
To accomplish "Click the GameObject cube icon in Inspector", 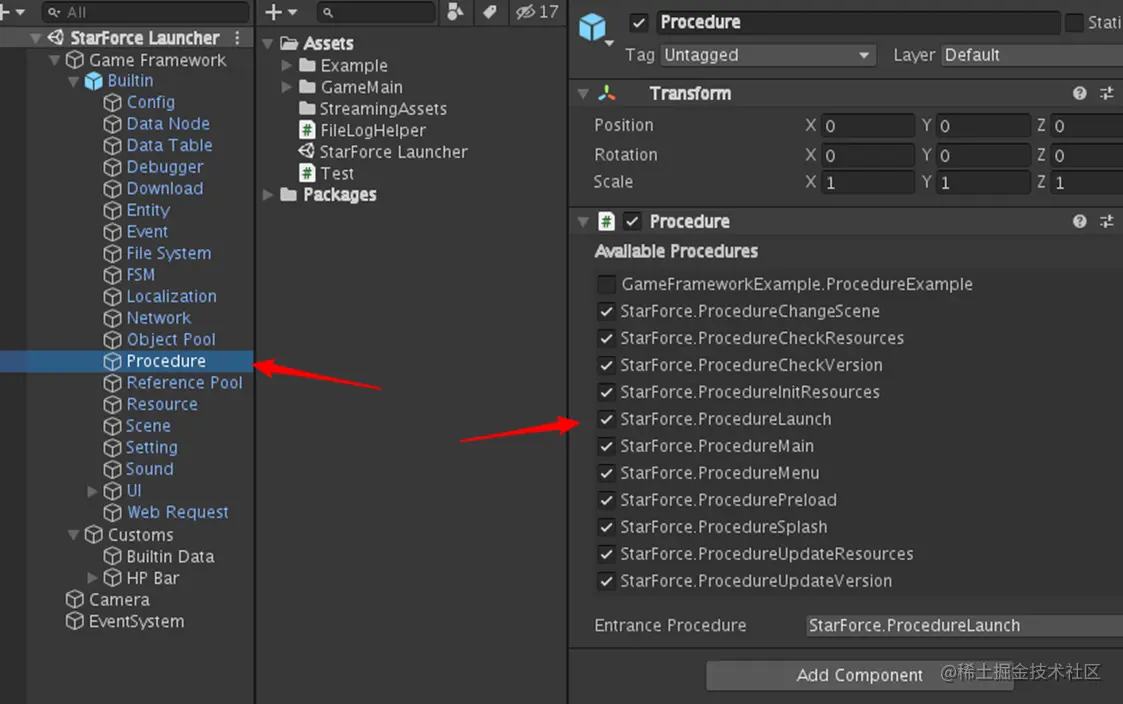I will pyautogui.click(x=592, y=27).
